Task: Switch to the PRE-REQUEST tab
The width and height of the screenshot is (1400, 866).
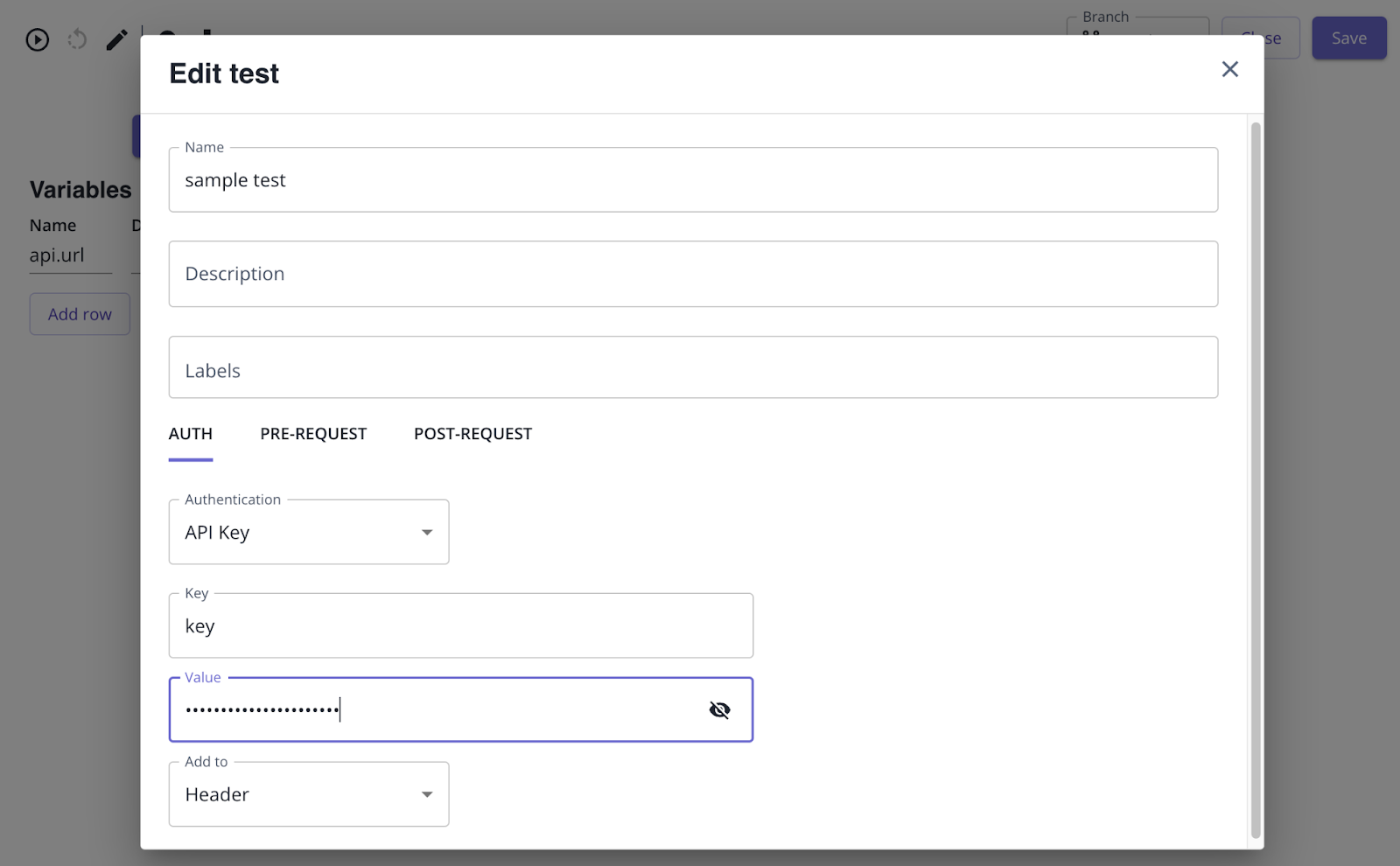Action: (313, 434)
